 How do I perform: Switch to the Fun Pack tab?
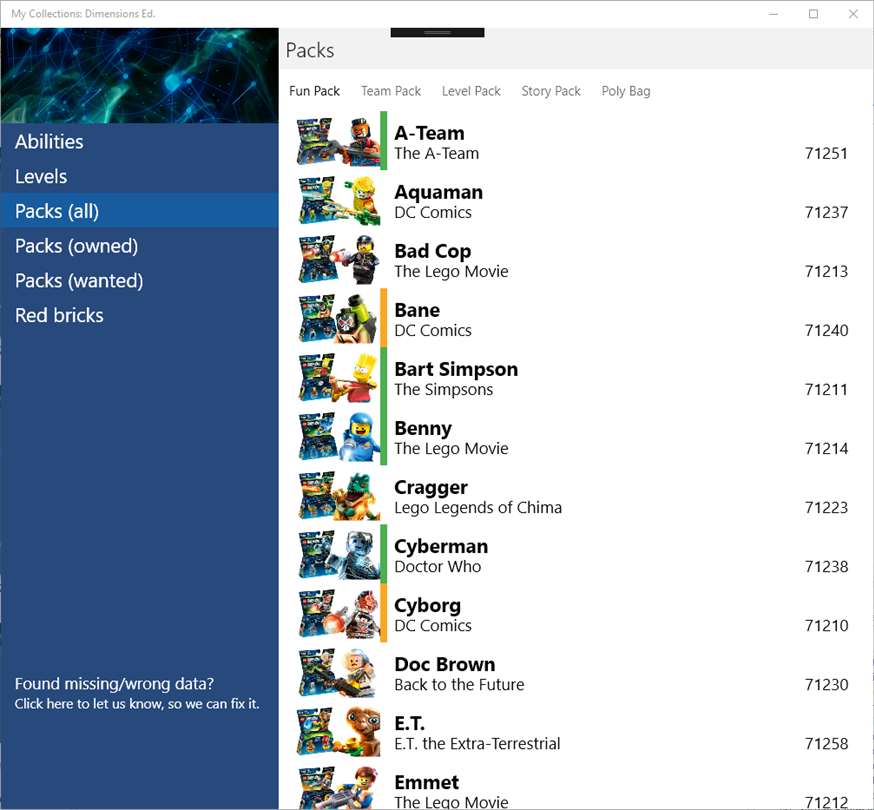point(314,91)
